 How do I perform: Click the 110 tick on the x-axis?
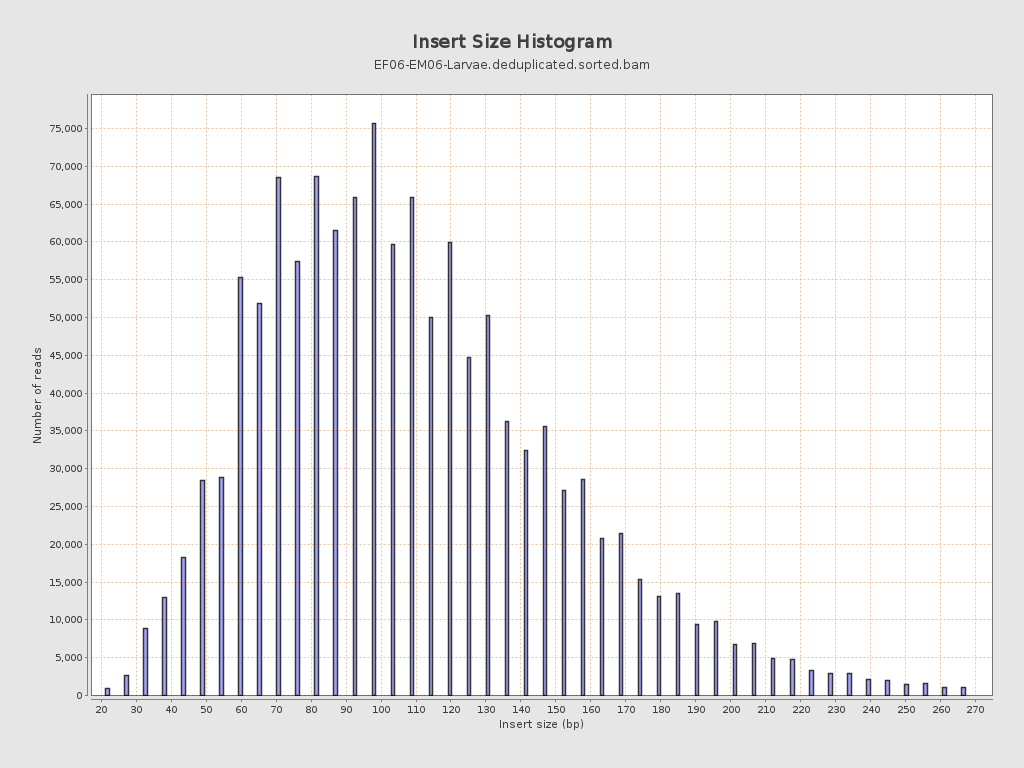[x=416, y=710]
